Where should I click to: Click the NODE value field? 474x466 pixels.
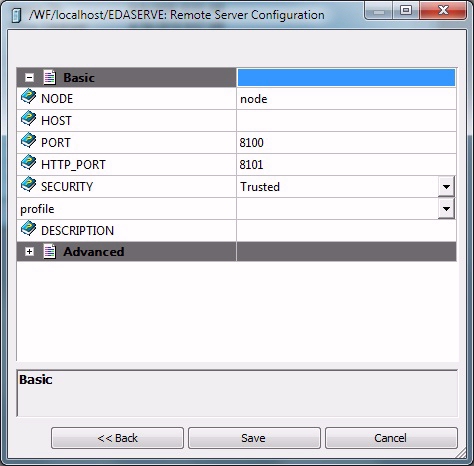point(346,99)
